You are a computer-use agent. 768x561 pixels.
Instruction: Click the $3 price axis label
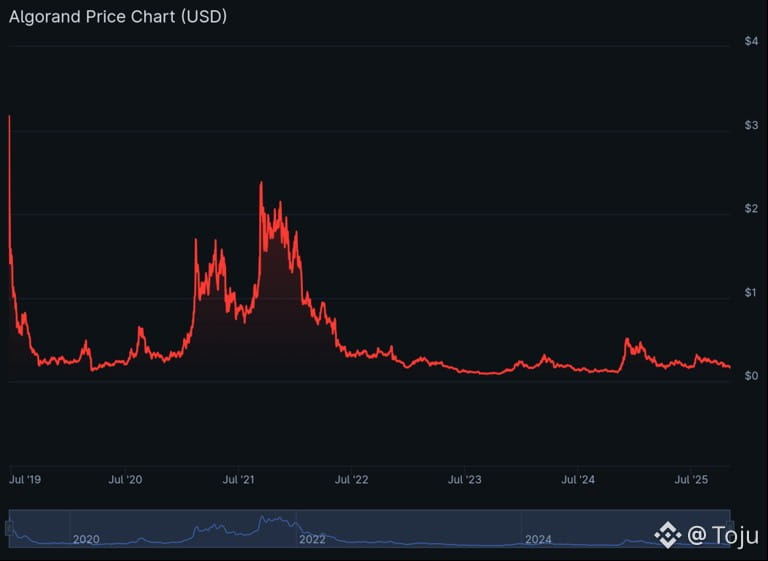[751, 125]
